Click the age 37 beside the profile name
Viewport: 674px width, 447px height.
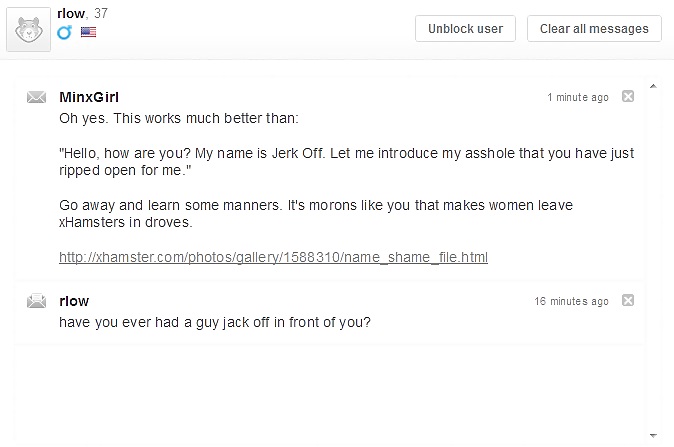click(101, 13)
